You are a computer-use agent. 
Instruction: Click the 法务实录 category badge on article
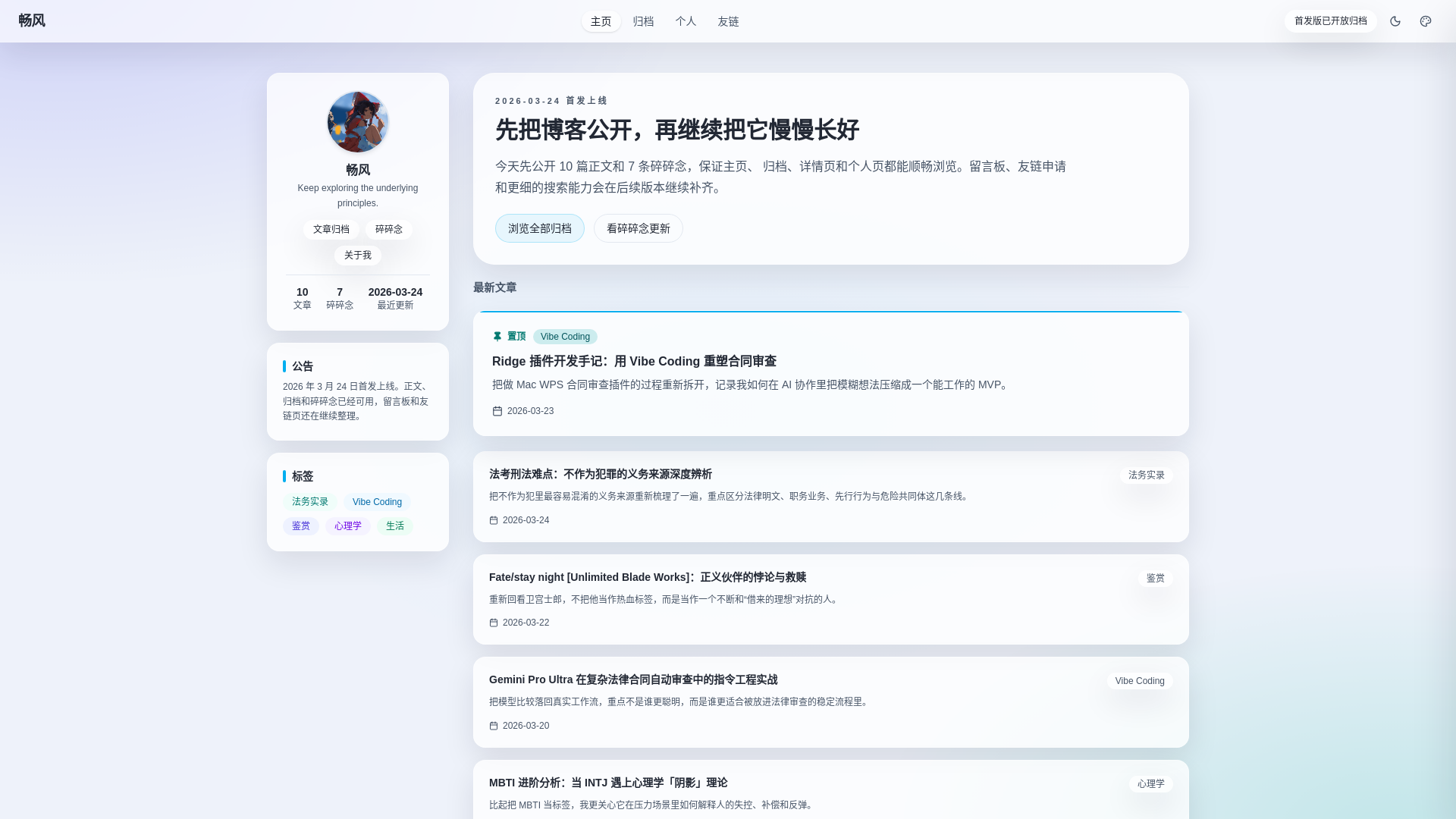[1147, 475]
